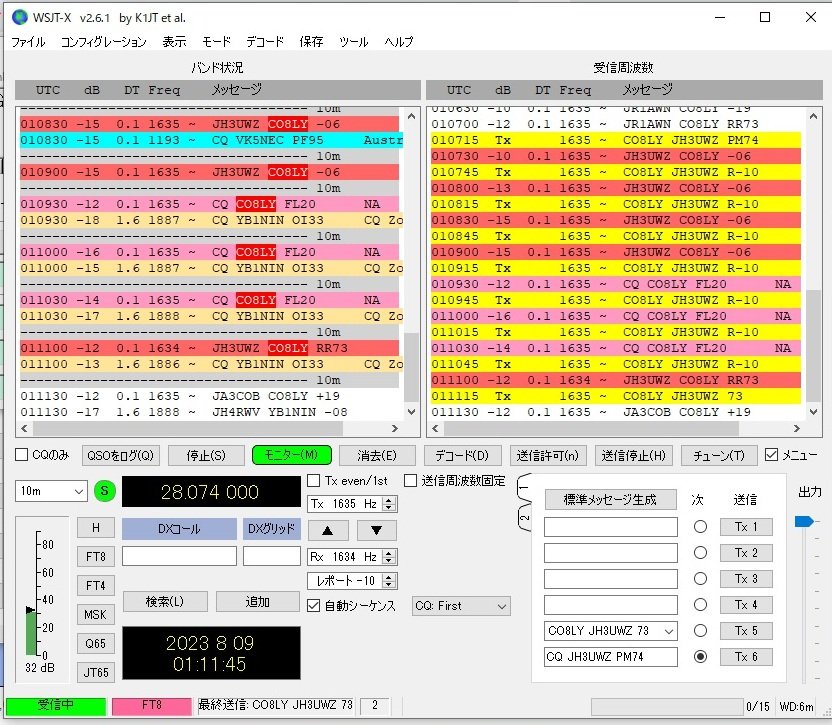The width and height of the screenshot is (832, 725).
Task: Toggle the green モニター(M) button
Action: tap(291, 455)
